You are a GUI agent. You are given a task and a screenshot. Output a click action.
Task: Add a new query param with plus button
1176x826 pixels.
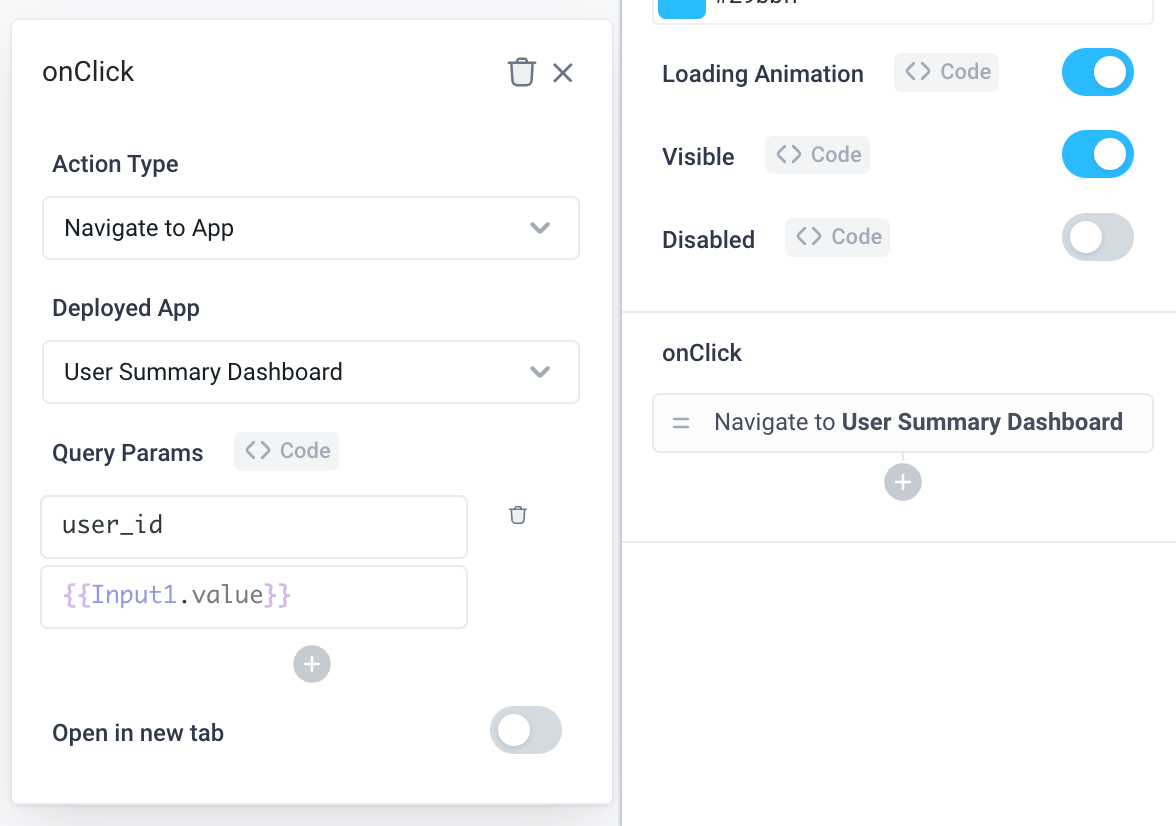pos(311,664)
